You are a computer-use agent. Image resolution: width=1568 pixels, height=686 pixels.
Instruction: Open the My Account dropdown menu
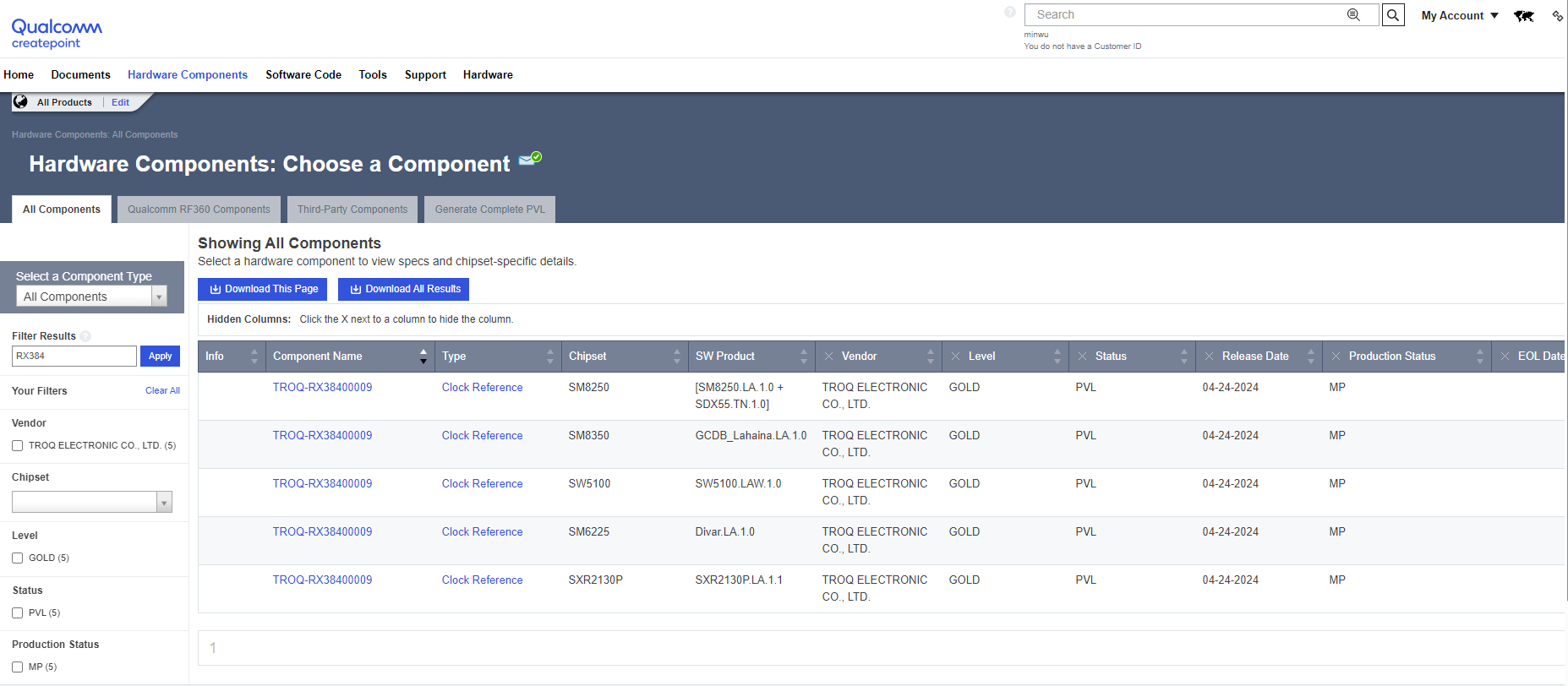point(1459,16)
